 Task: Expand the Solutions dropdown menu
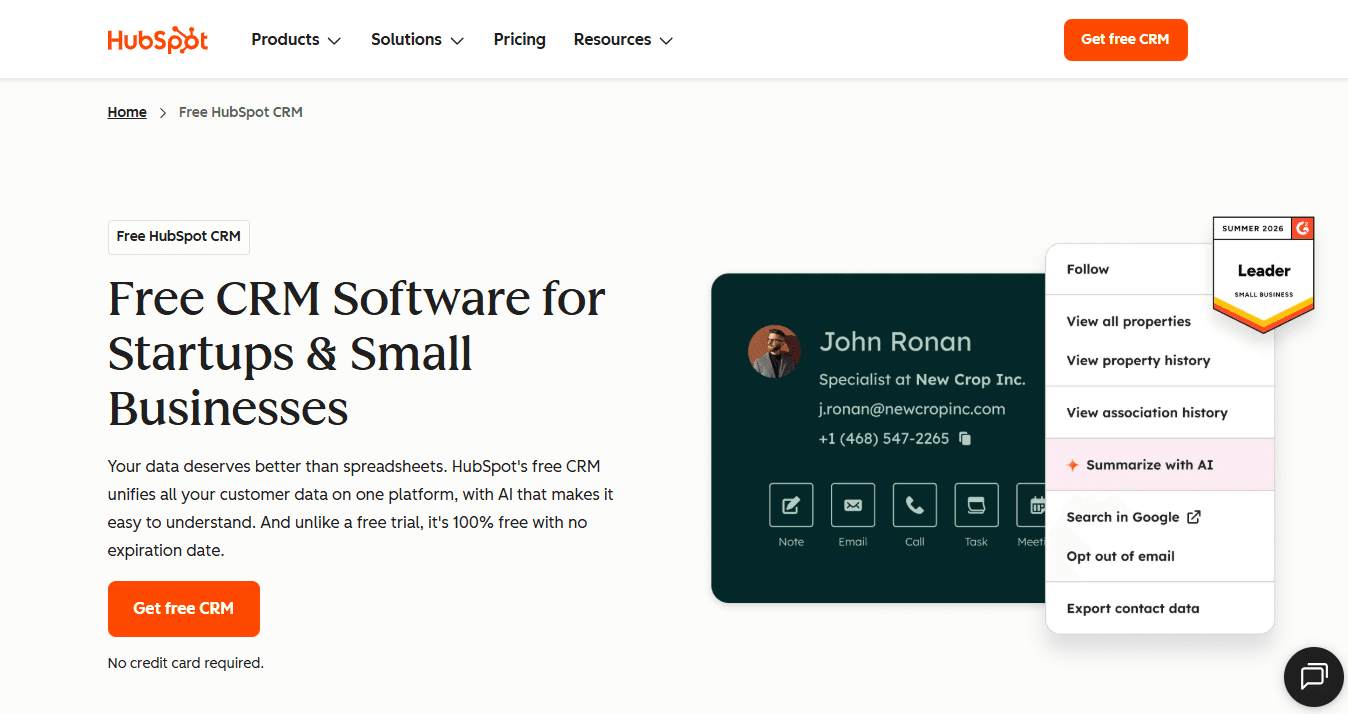(417, 40)
